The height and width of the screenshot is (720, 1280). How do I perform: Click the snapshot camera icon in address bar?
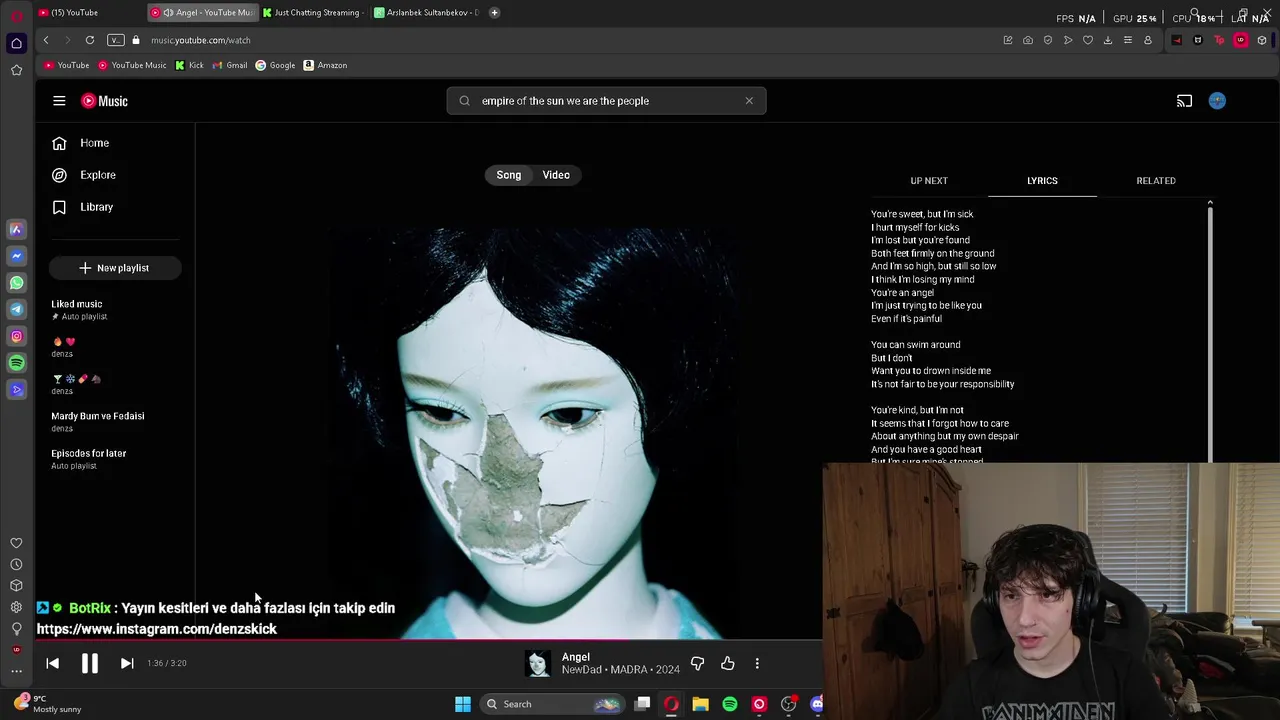1028,40
